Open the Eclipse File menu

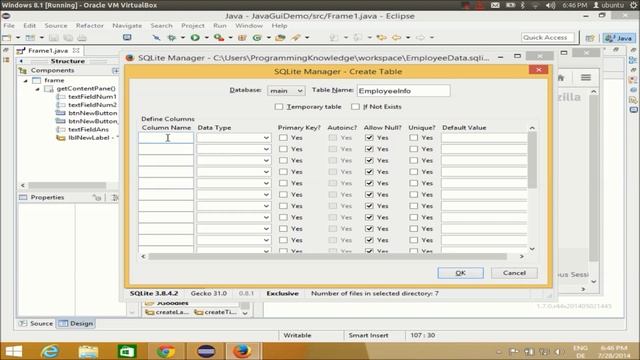coord(9,25)
